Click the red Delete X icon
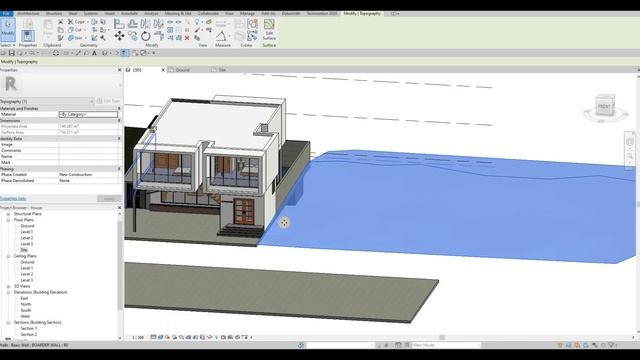Image resolution: width=640 pixels, height=360 pixels. (187, 38)
